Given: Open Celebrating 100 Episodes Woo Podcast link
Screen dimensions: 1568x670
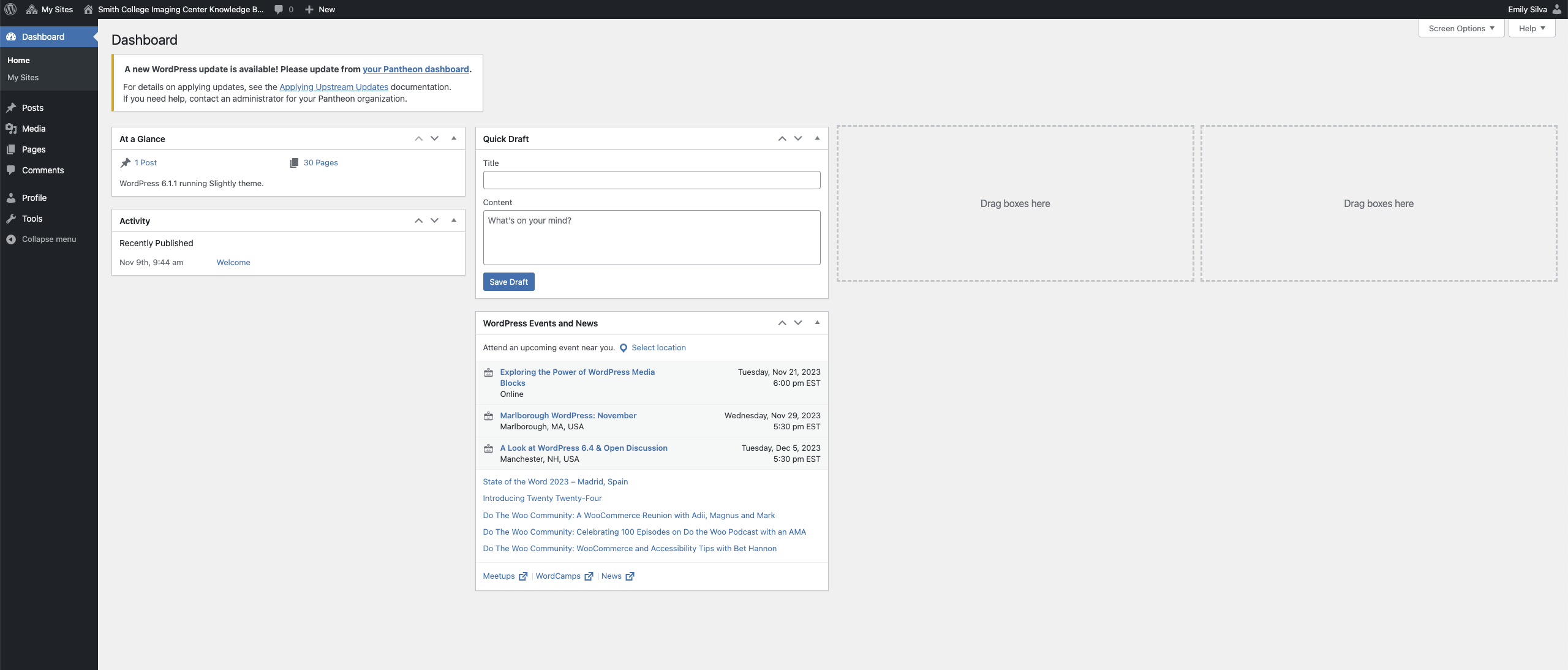Looking at the screenshot, I should point(644,532).
